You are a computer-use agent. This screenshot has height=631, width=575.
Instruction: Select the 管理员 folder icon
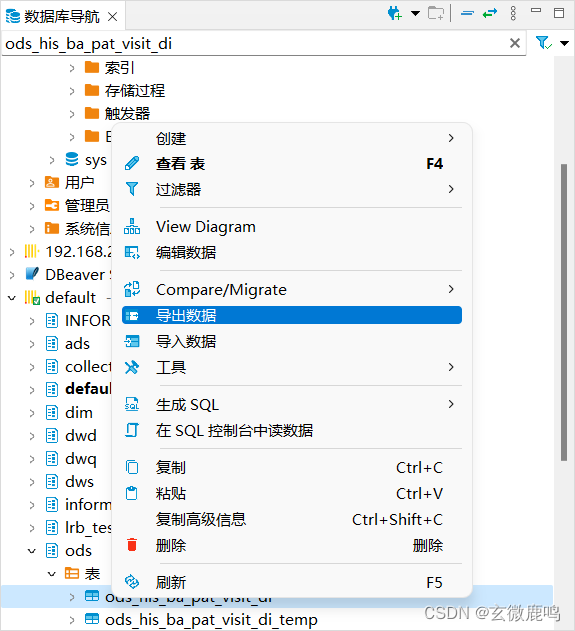[52, 206]
